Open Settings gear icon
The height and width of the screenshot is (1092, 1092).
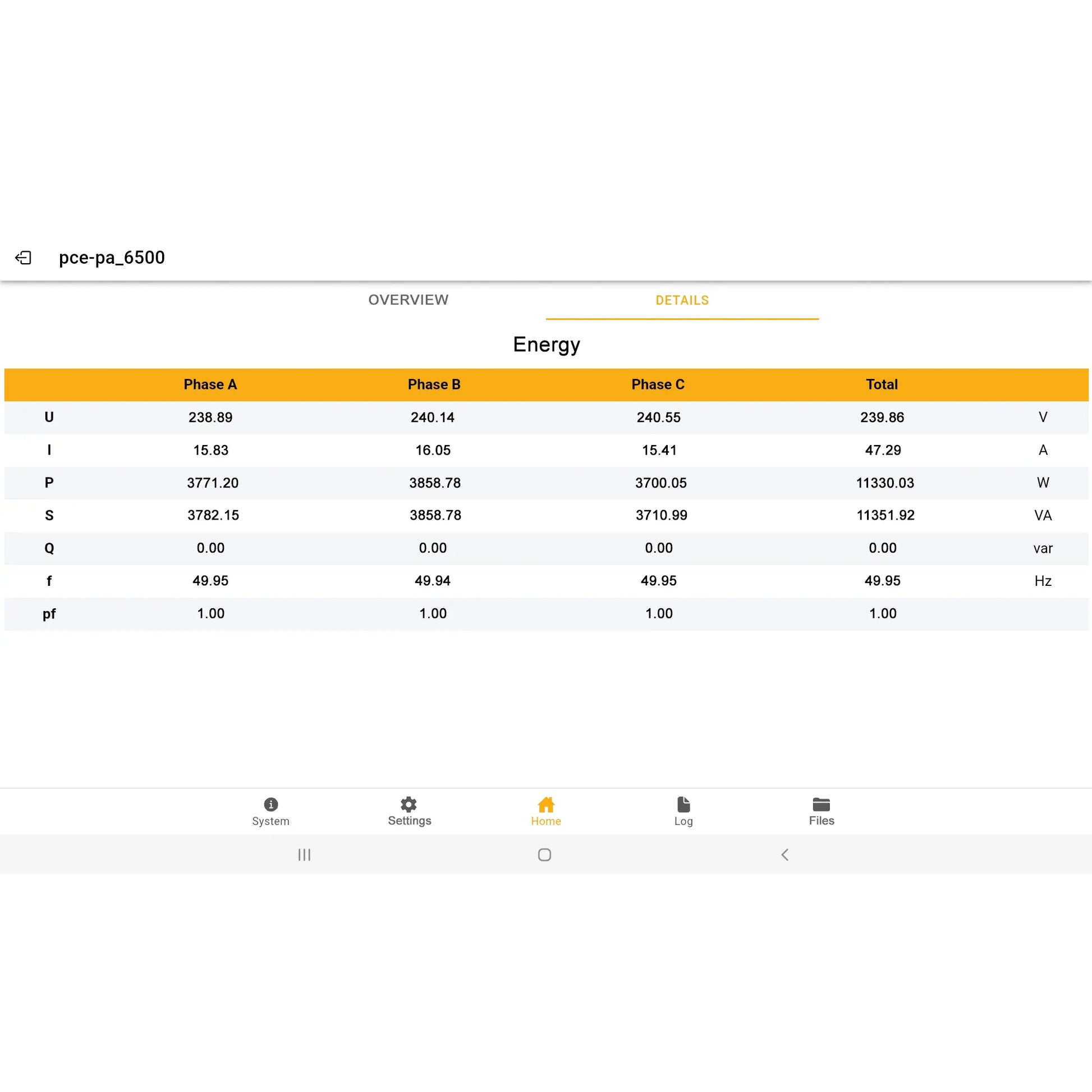tap(409, 804)
